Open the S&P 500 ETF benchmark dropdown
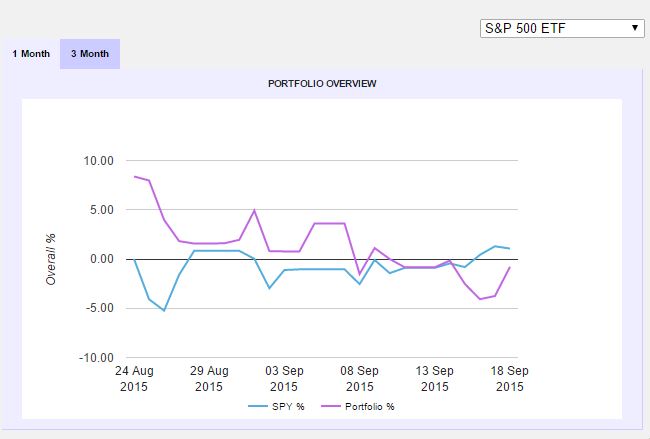The height and width of the screenshot is (439, 650). pos(562,29)
